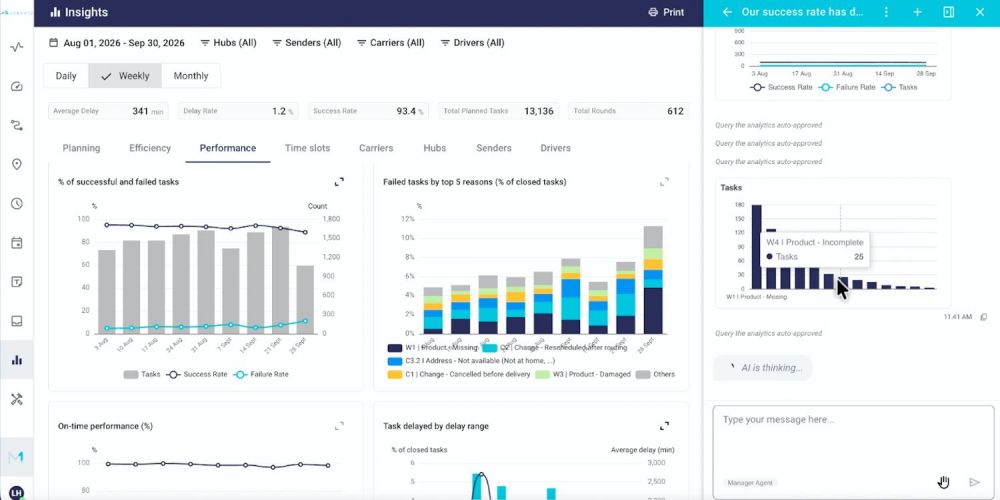The width and height of the screenshot is (1000, 500).
Task: Click the Manager Agent chip
Action: click(x=749, y=483)
